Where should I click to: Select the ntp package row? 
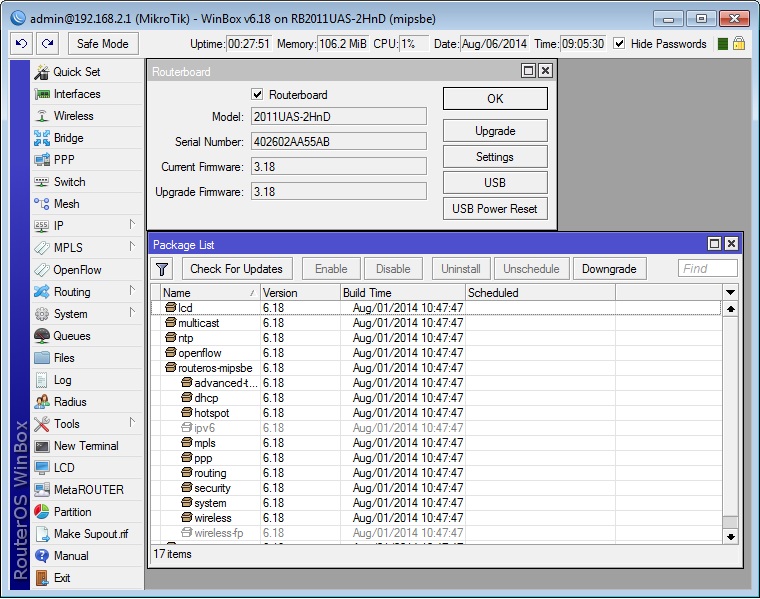click(436, 338)
